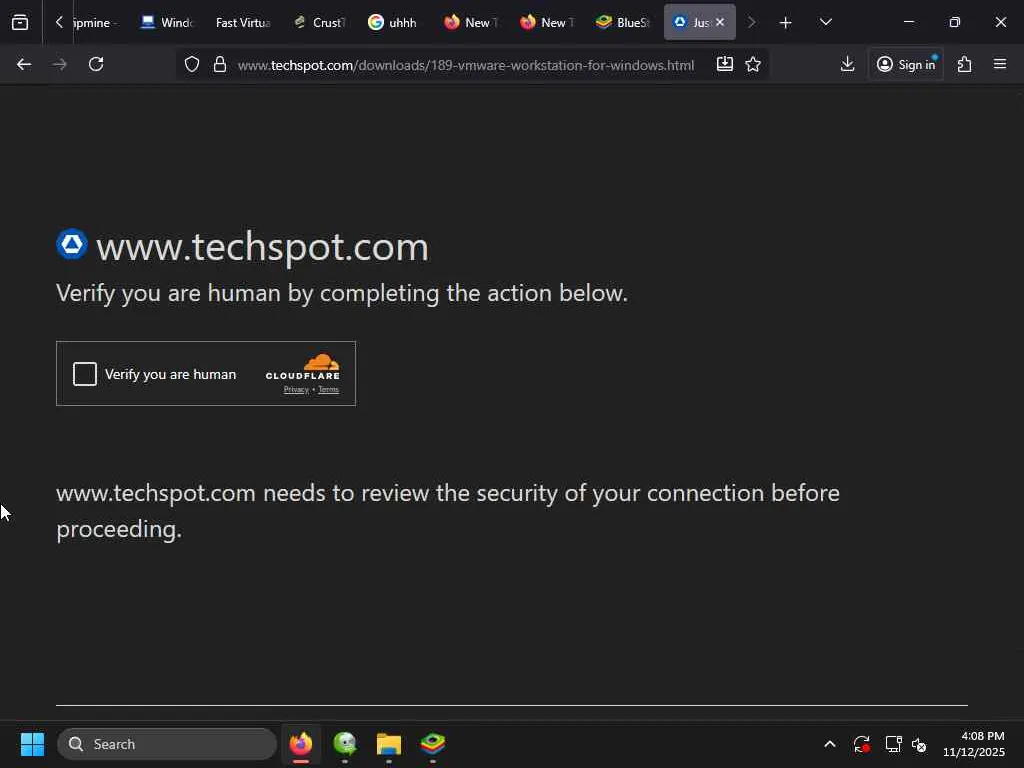The width and height of the screenshot is (1024, 768).
Task: Click the Cloudflare logo in the widget
Action: coord(302,367)
